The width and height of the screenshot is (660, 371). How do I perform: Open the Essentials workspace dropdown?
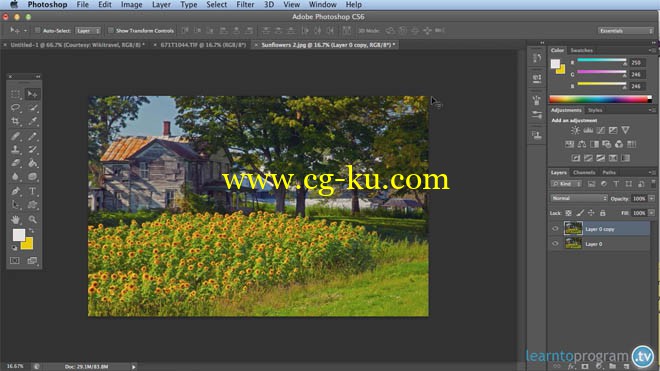[x=625, y=31]
